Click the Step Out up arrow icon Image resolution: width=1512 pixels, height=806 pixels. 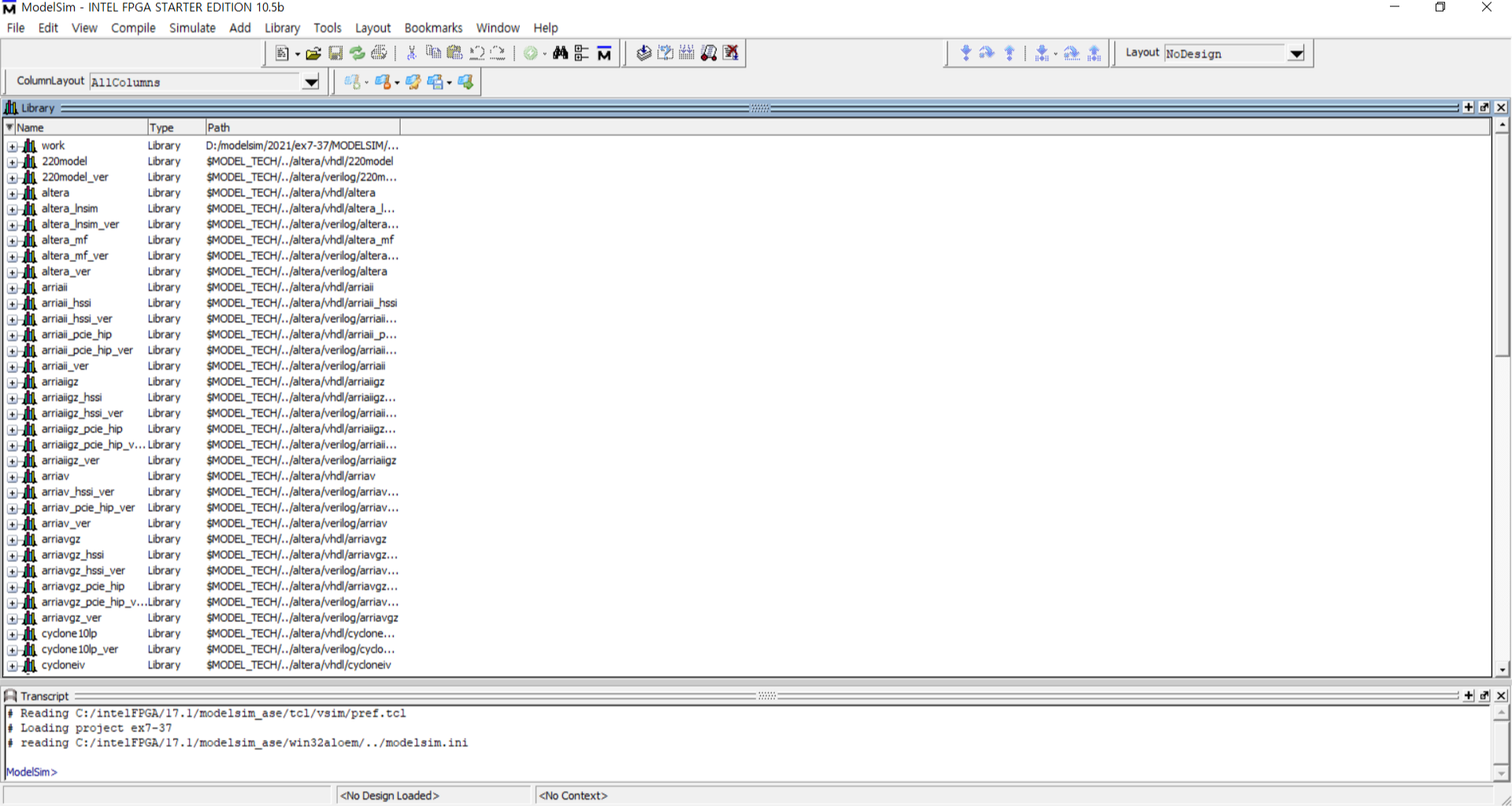(x=1010, y=53)
